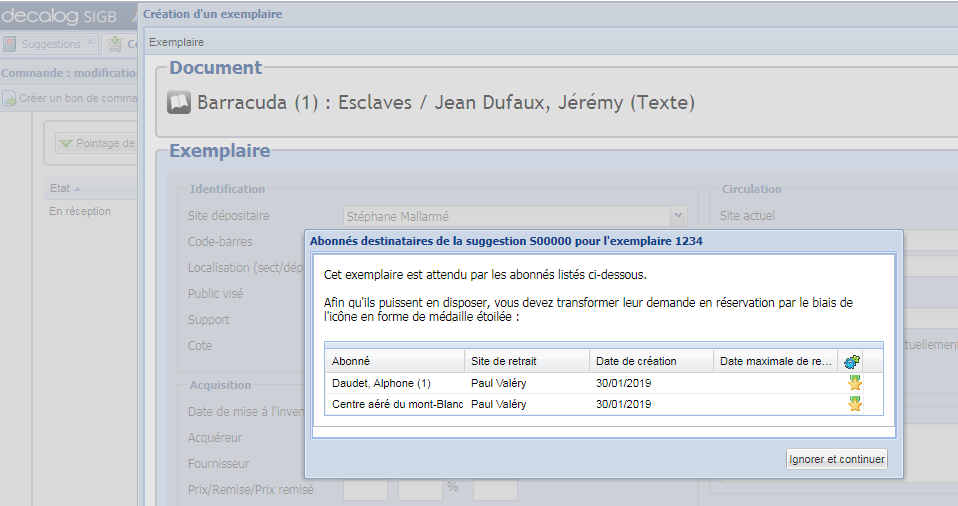
Task: Click the basket icon of second tab
Action: coord(114,43)
